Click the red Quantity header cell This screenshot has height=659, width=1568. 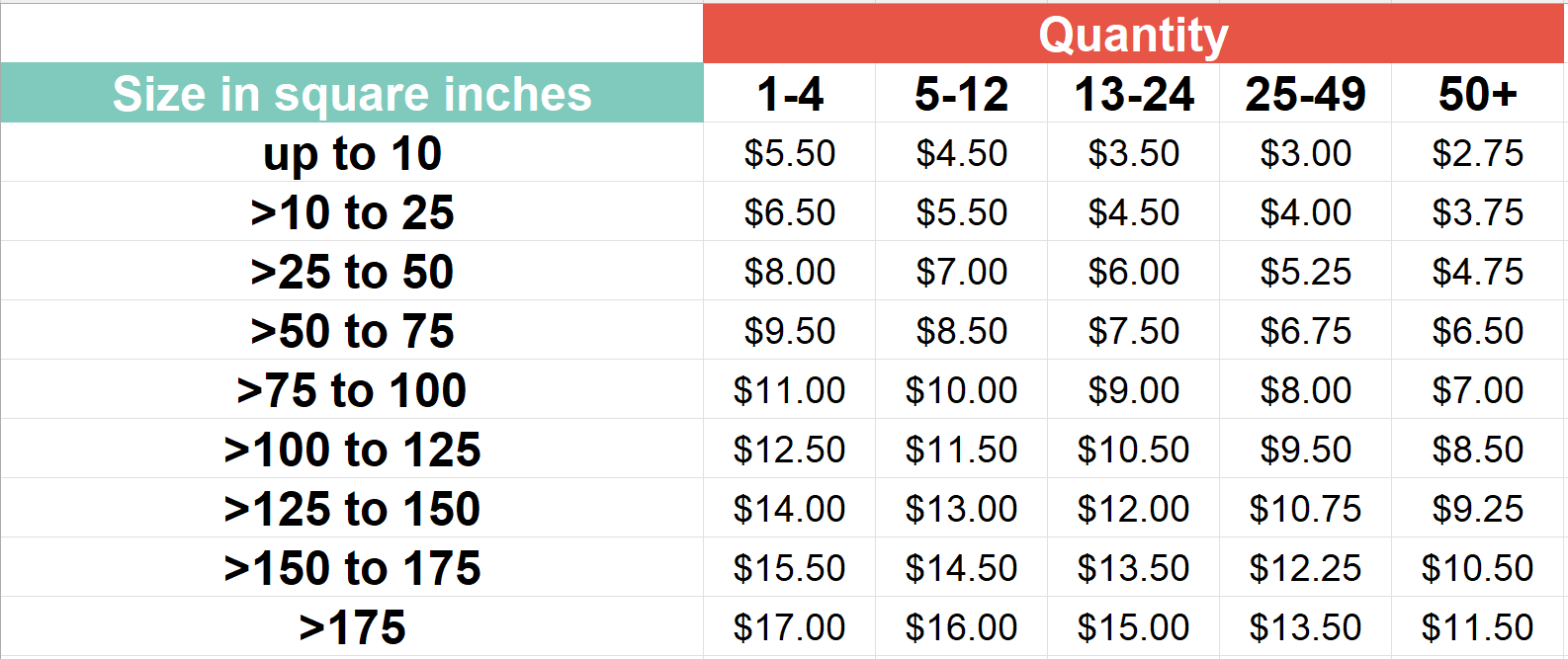tap(1133, 35)
